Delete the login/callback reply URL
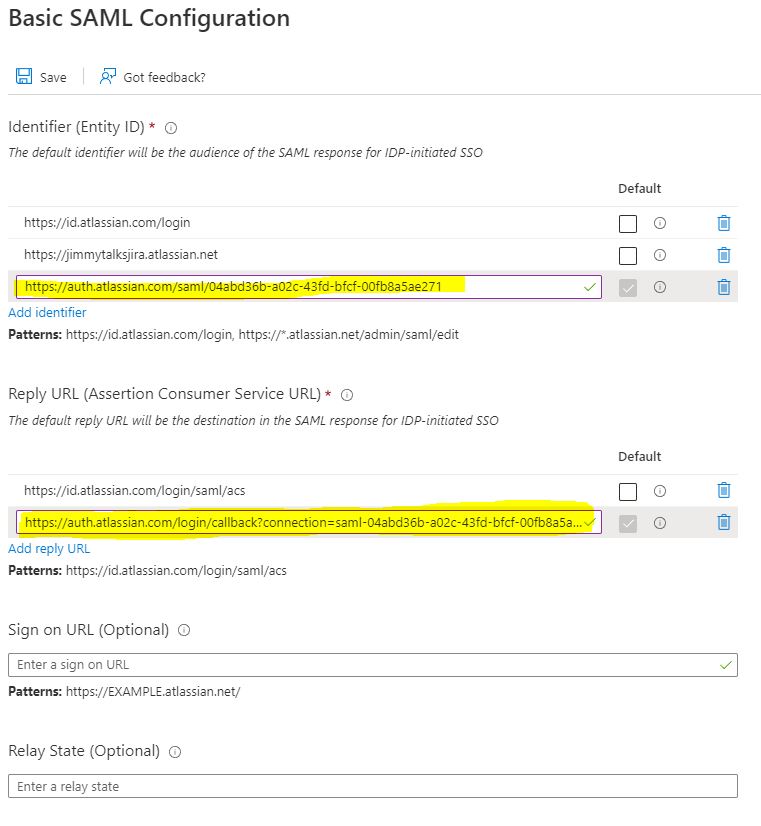 (724, 523)
